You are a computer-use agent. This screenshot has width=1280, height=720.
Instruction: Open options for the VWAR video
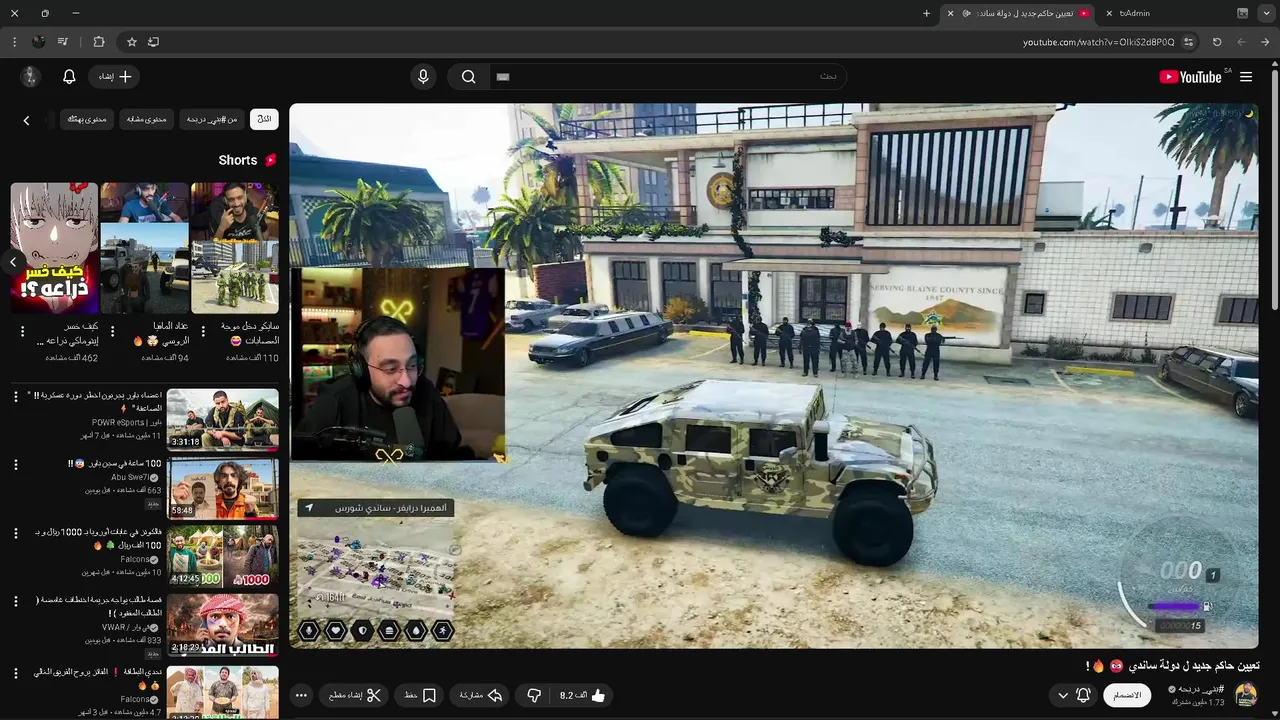(15, 601)
